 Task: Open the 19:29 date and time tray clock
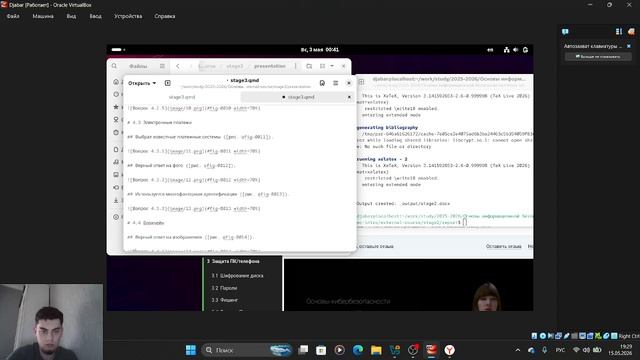coord(620,350)
